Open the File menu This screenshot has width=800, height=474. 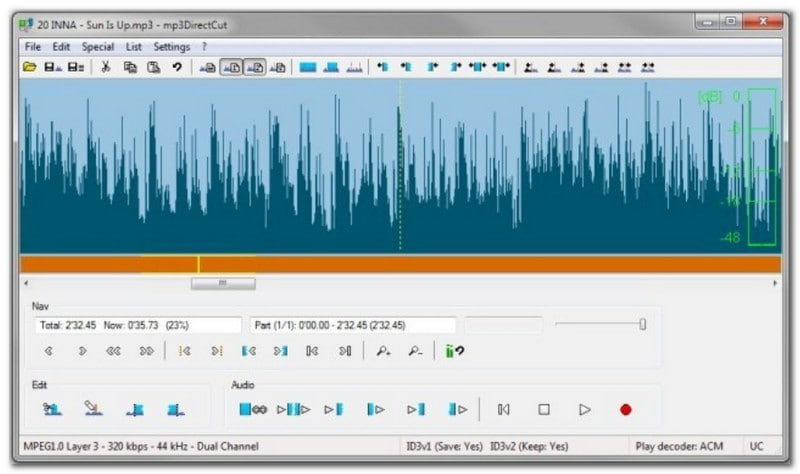click(33, 46)
